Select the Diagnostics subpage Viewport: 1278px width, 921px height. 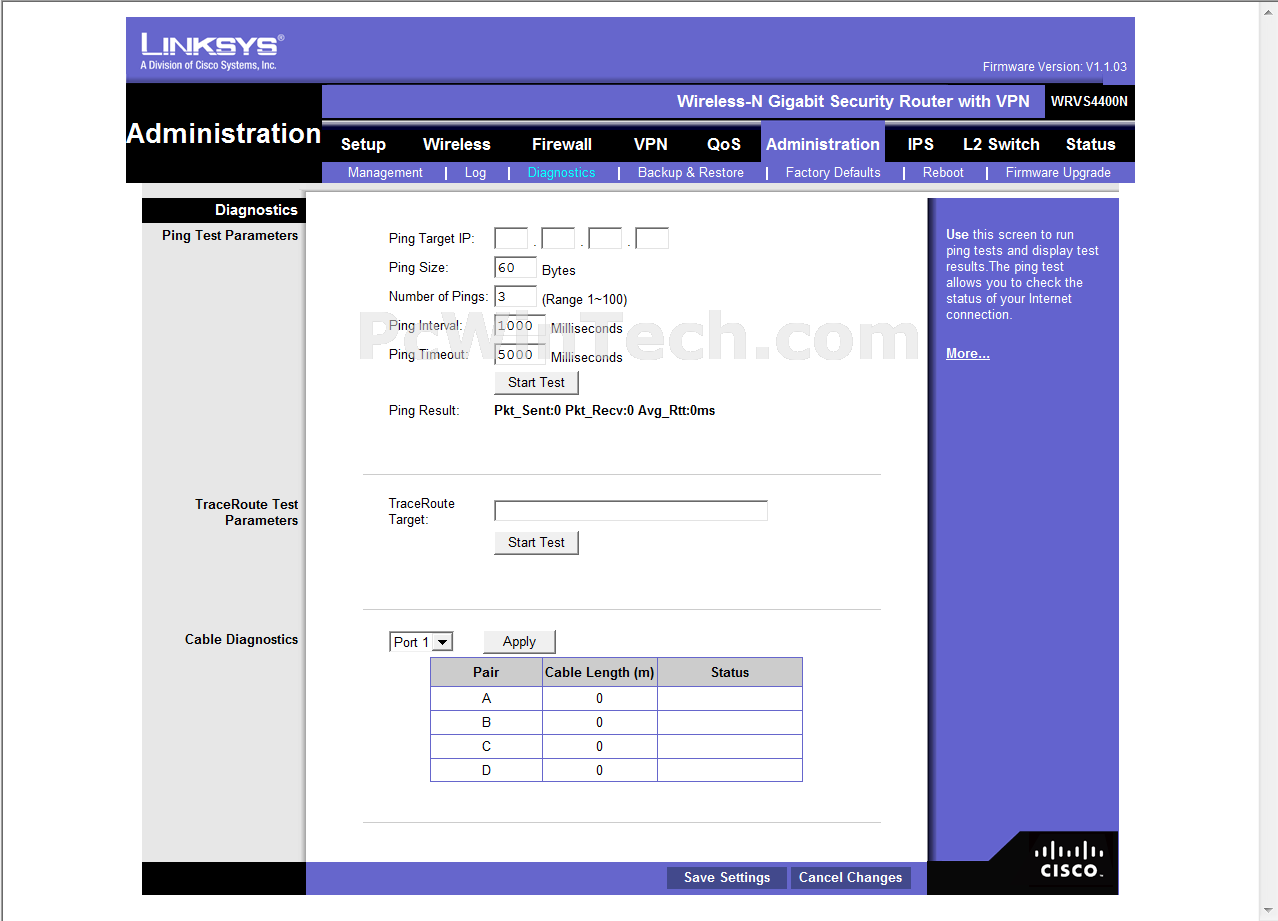561,172
